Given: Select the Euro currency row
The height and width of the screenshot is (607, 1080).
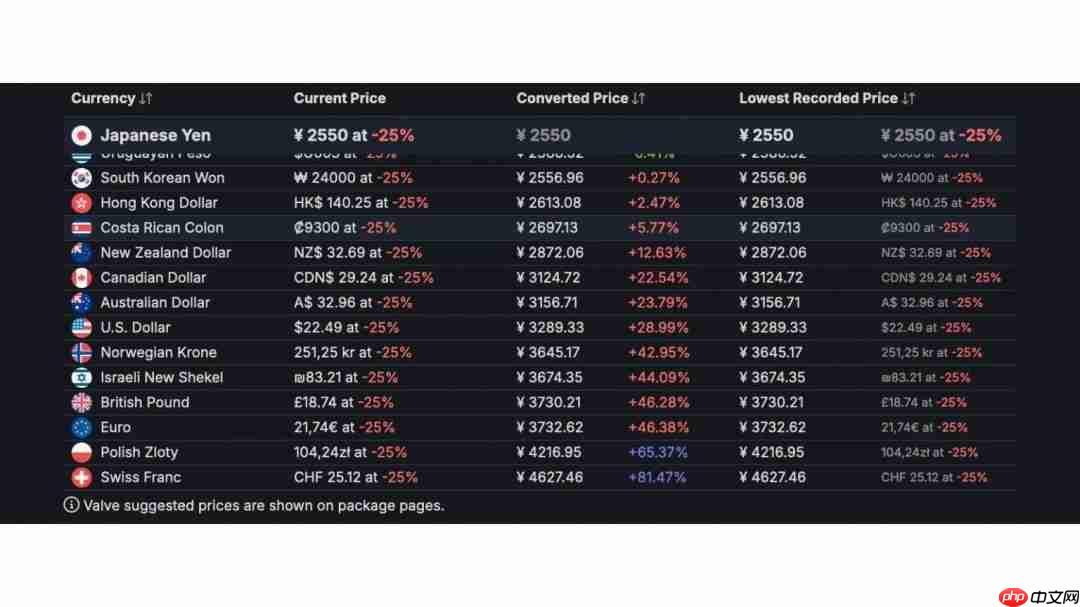Looking at the screenshot, I should click(x=115, y=428).
